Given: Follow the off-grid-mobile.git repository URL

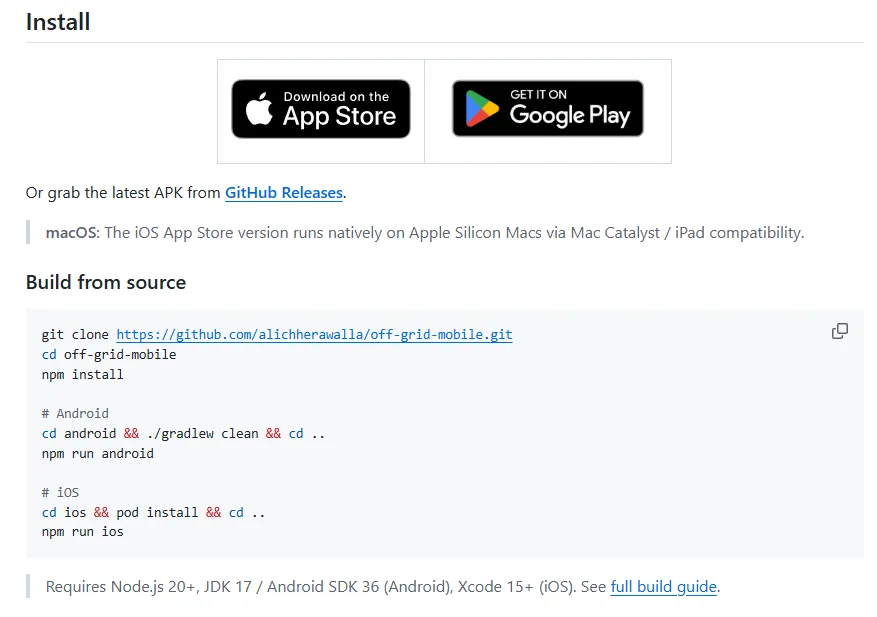Looking at the screenshot, I should point(314,335).
